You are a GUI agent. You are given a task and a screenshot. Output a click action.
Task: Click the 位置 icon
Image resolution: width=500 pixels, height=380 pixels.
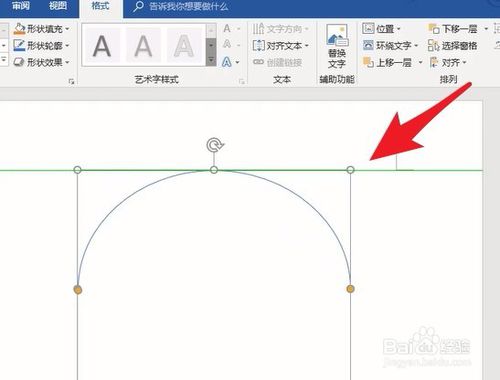tap(368, 29)
